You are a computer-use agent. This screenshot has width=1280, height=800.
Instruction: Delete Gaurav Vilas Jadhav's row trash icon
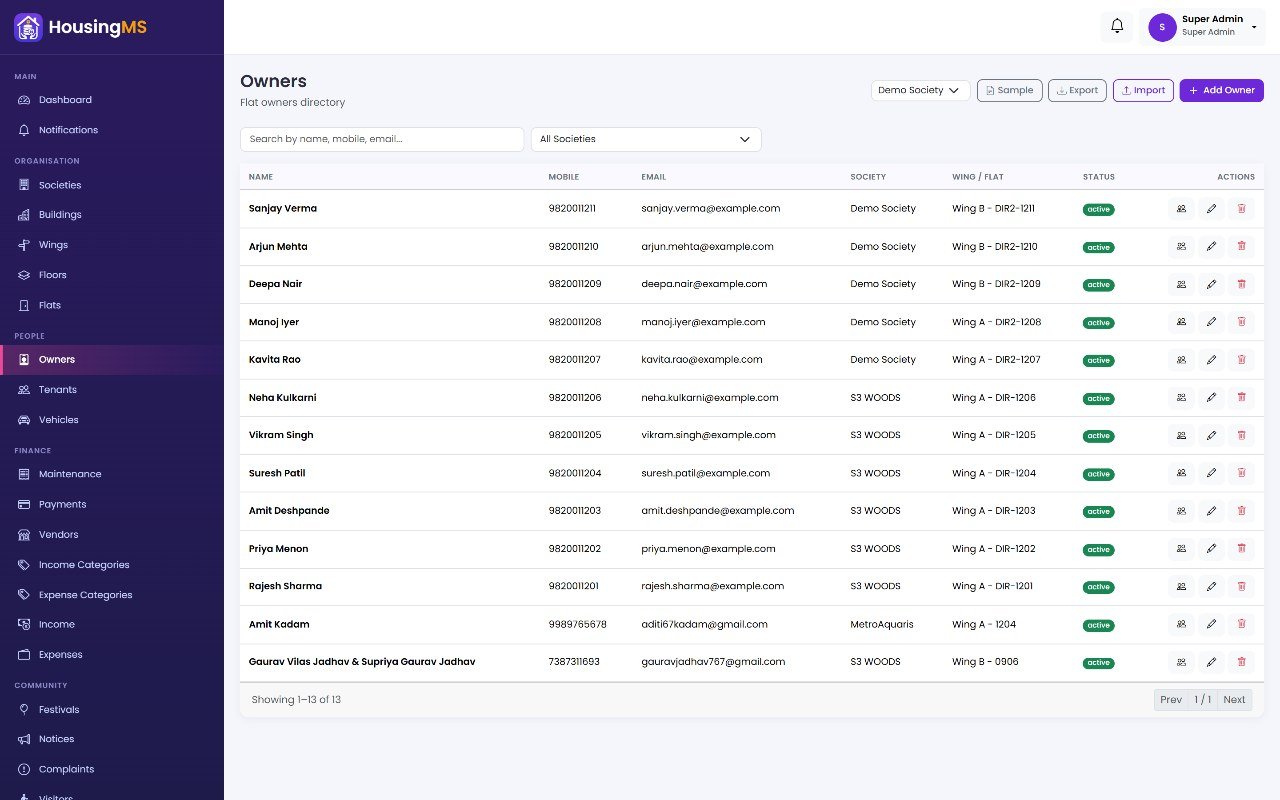pyautogui.click(x=1241, y=662)
